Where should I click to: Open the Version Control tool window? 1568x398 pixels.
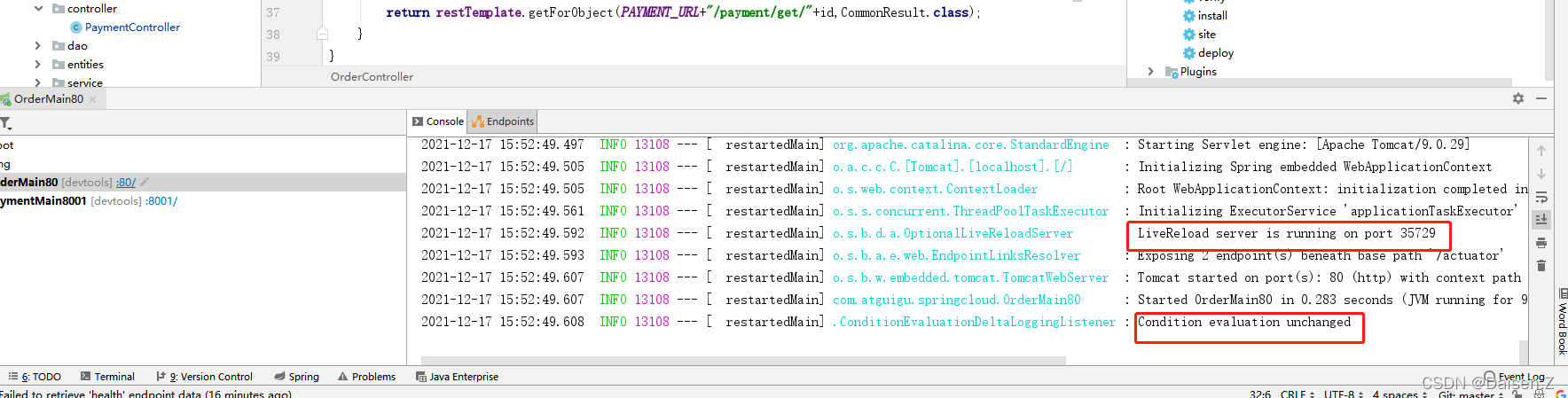tap(204, 377)
